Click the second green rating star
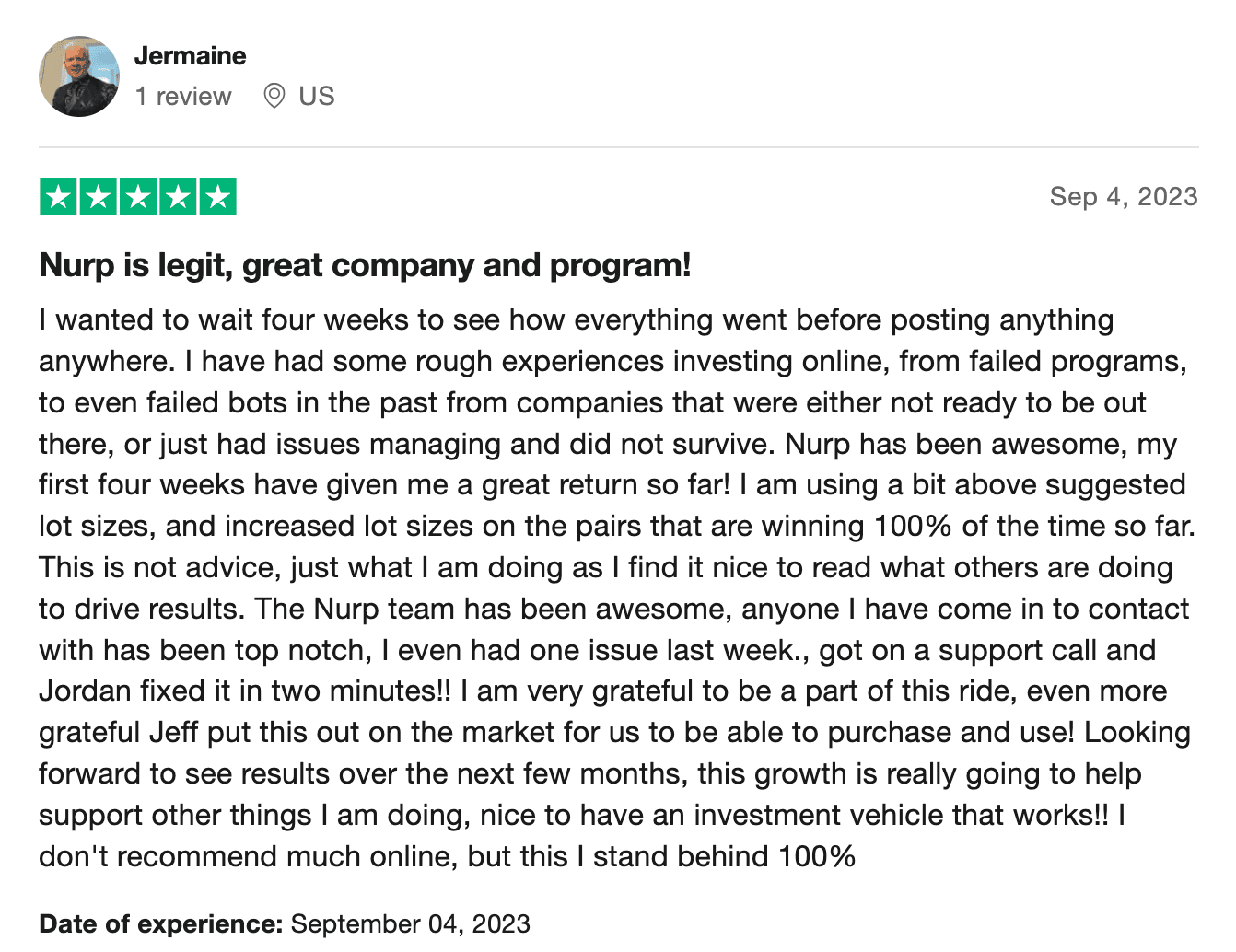1236x952 pixels. pyautogui.click(x=98, y=196)
